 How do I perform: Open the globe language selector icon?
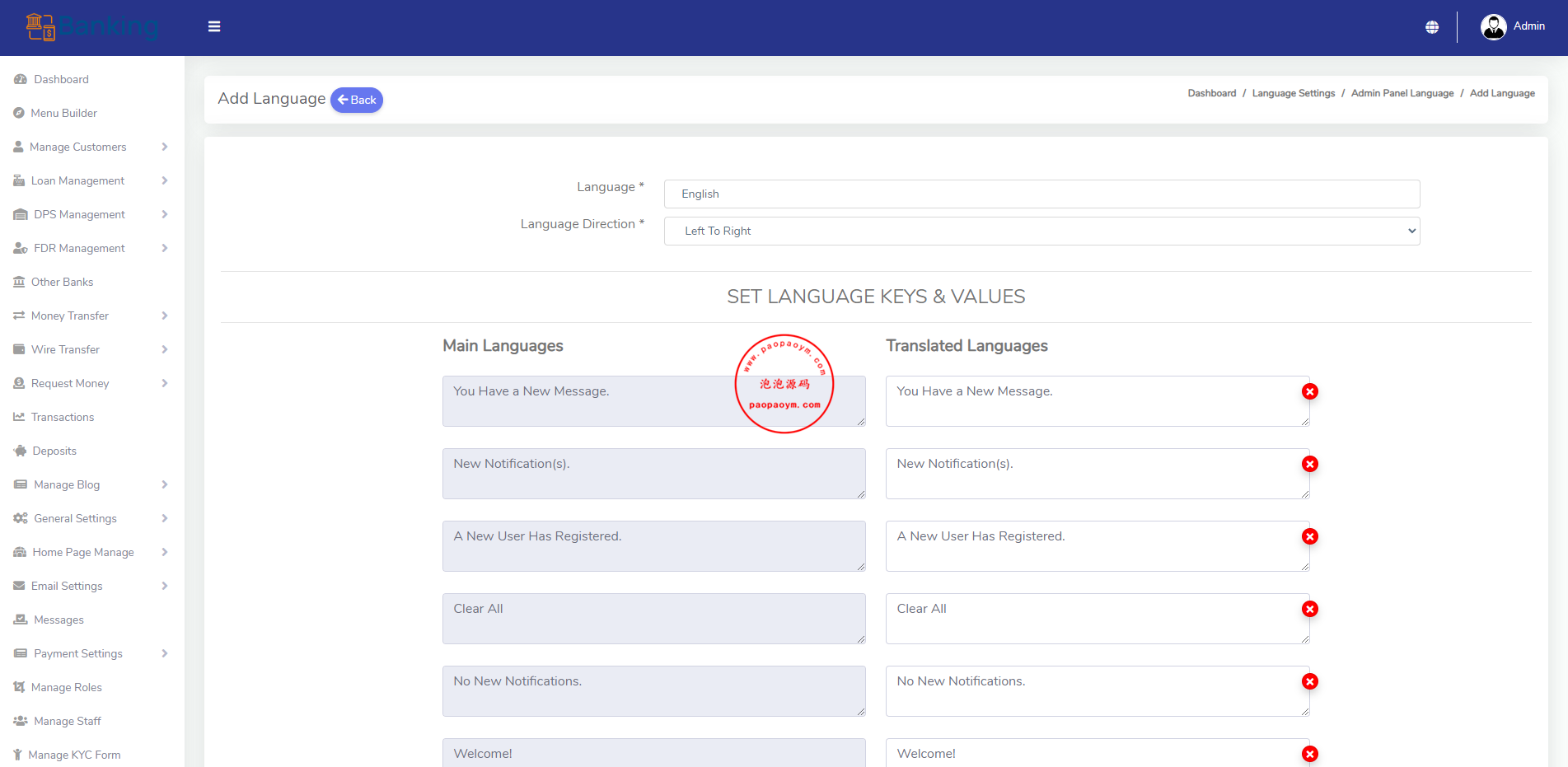1432,27
